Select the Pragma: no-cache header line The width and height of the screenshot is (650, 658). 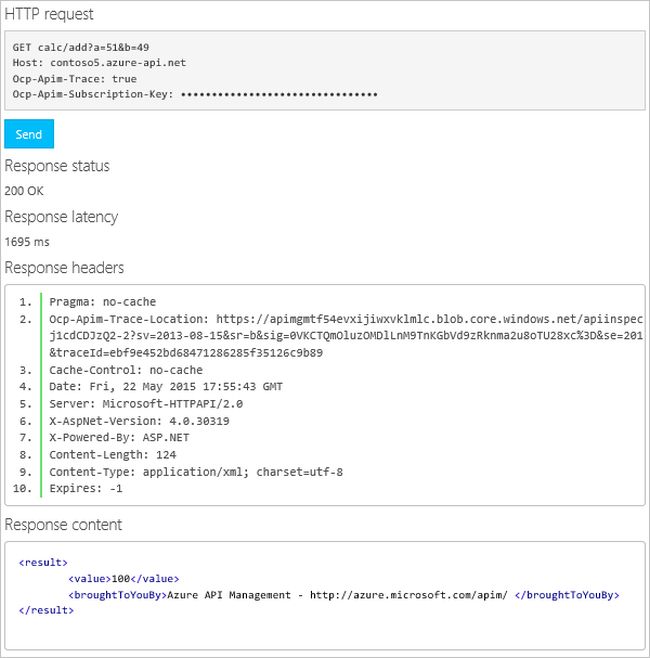(103, 301)
